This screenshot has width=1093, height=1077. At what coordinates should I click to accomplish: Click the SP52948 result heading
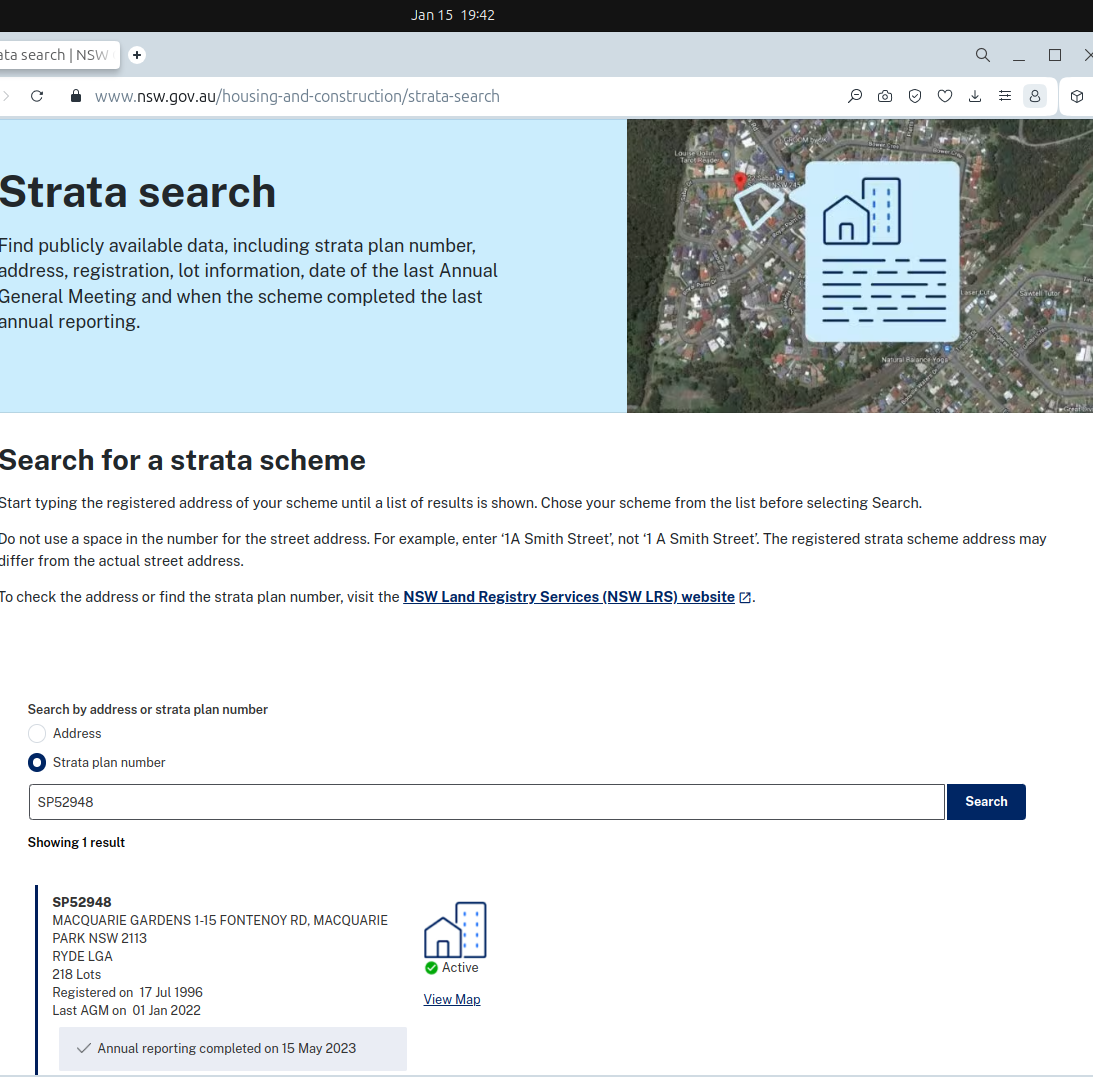pos(82,902)
